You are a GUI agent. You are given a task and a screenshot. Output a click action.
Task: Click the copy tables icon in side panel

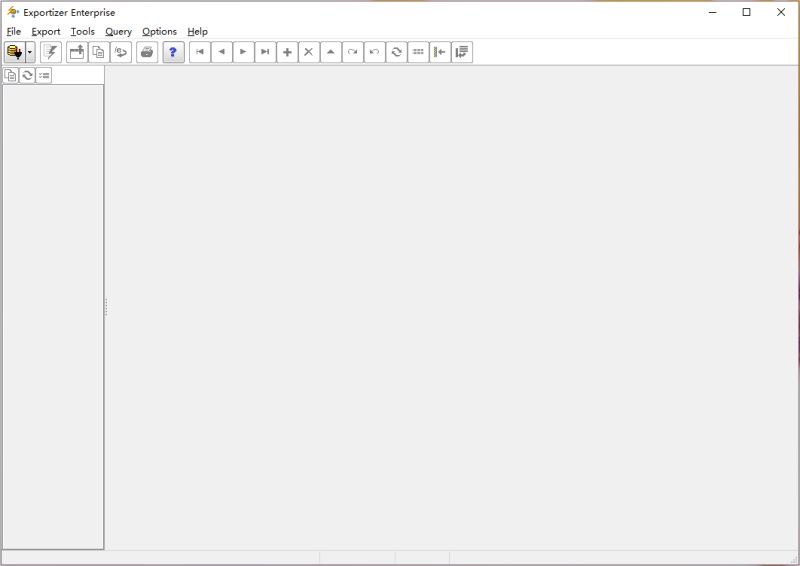(11, 76)
